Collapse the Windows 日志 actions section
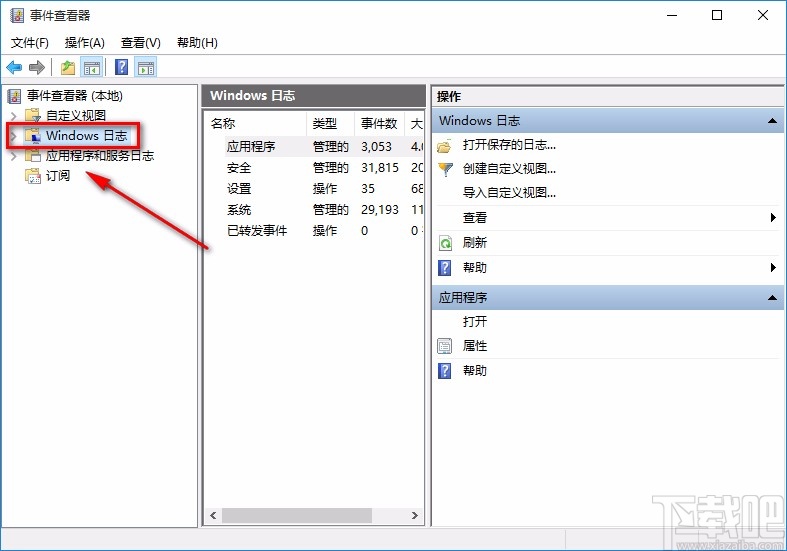The width and height of the screenshot is (787, 551). 772,121
